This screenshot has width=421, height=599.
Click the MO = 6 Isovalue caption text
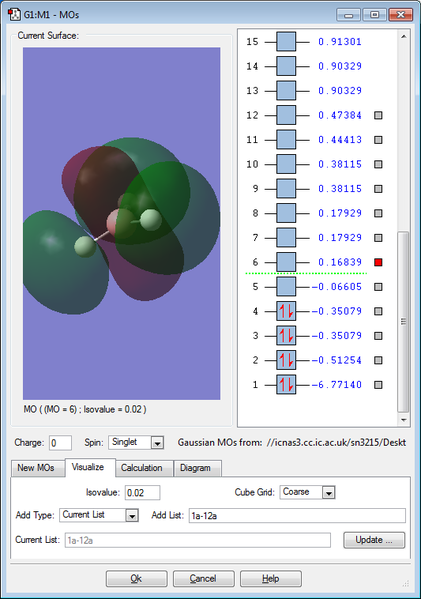(85, 410)
